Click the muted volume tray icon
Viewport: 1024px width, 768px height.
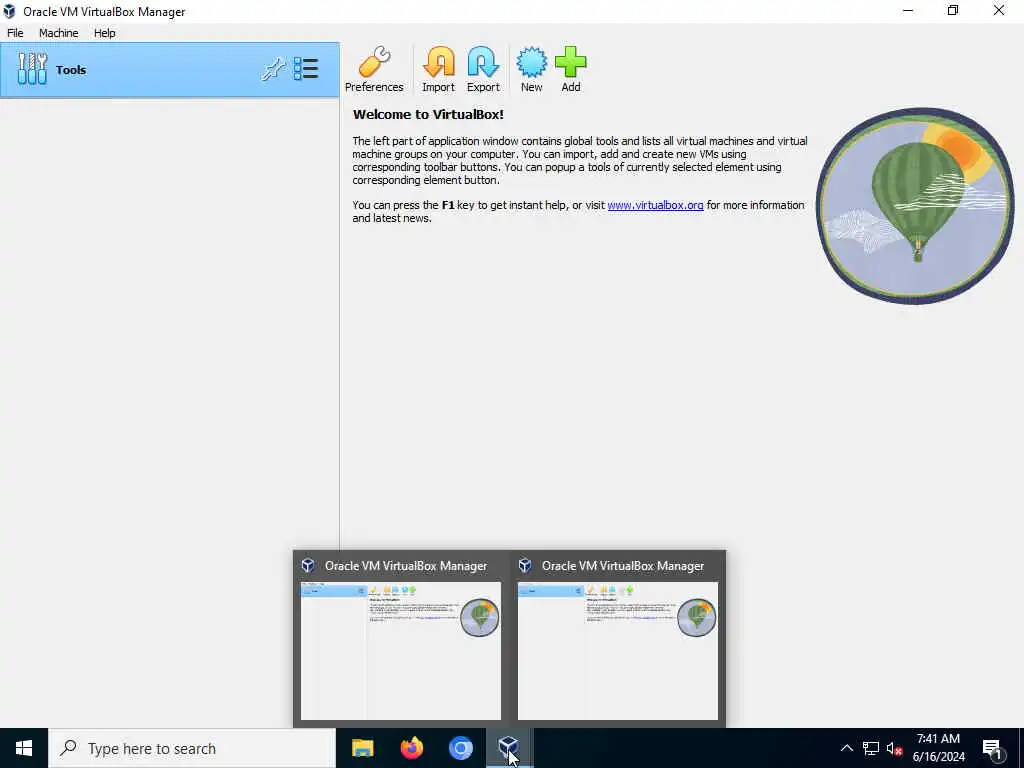[894, 748]
